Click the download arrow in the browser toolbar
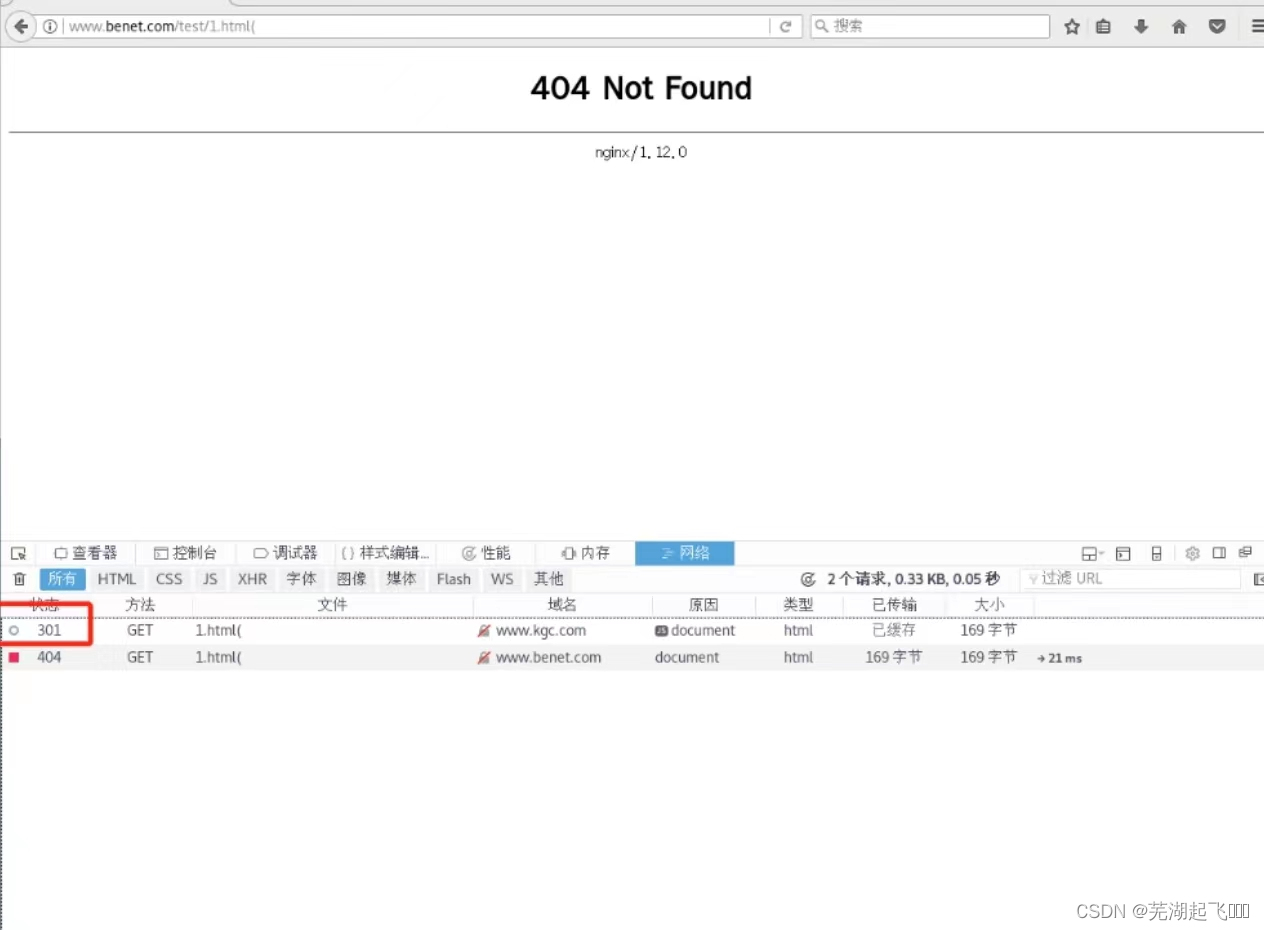1264x930 pixels. pyautogui.click(x=1141, y=26)
